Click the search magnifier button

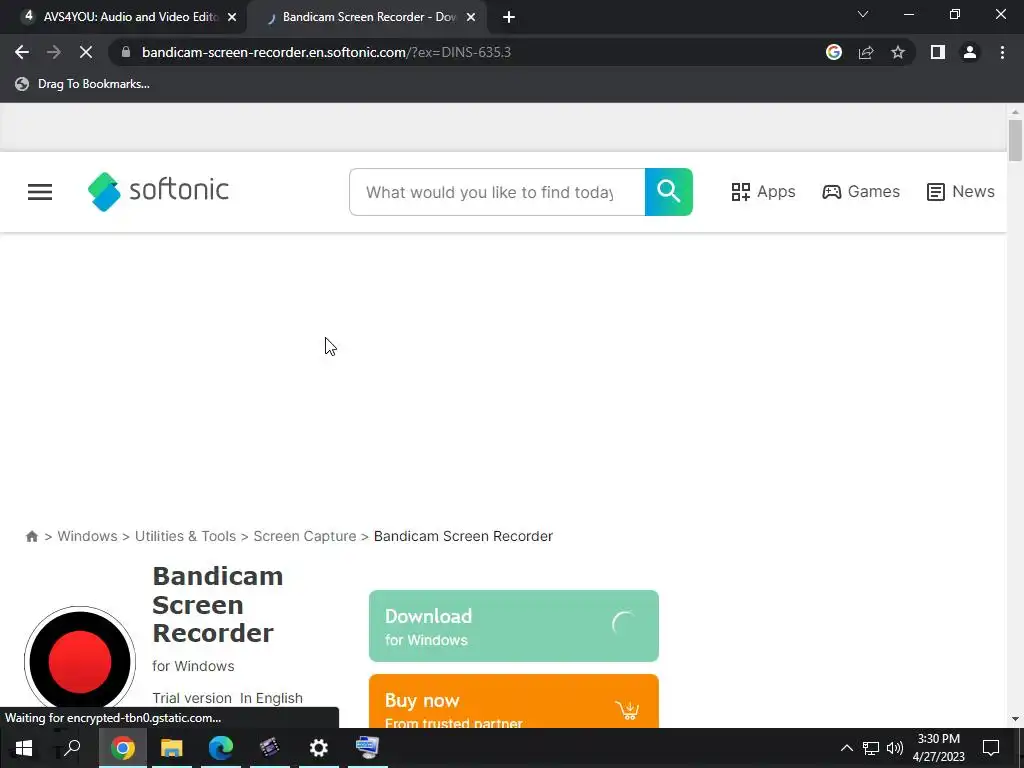668,192
